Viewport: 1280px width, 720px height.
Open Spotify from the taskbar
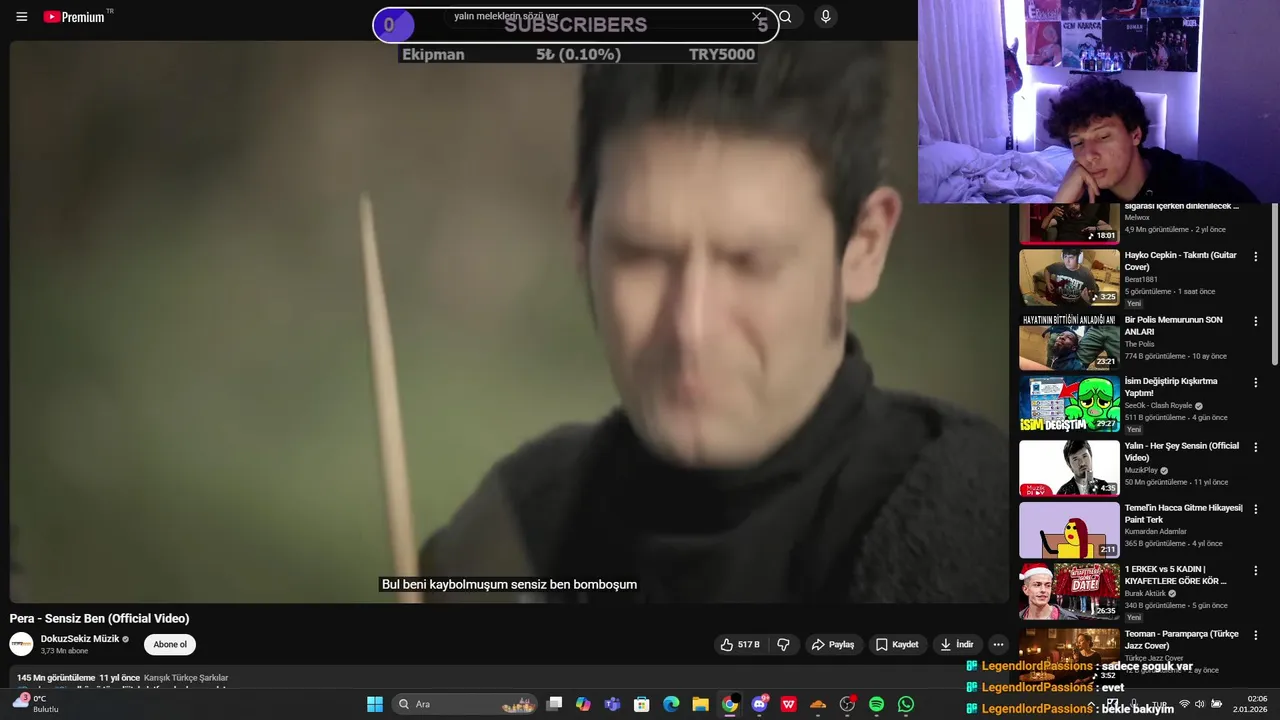tap(876, 704)
